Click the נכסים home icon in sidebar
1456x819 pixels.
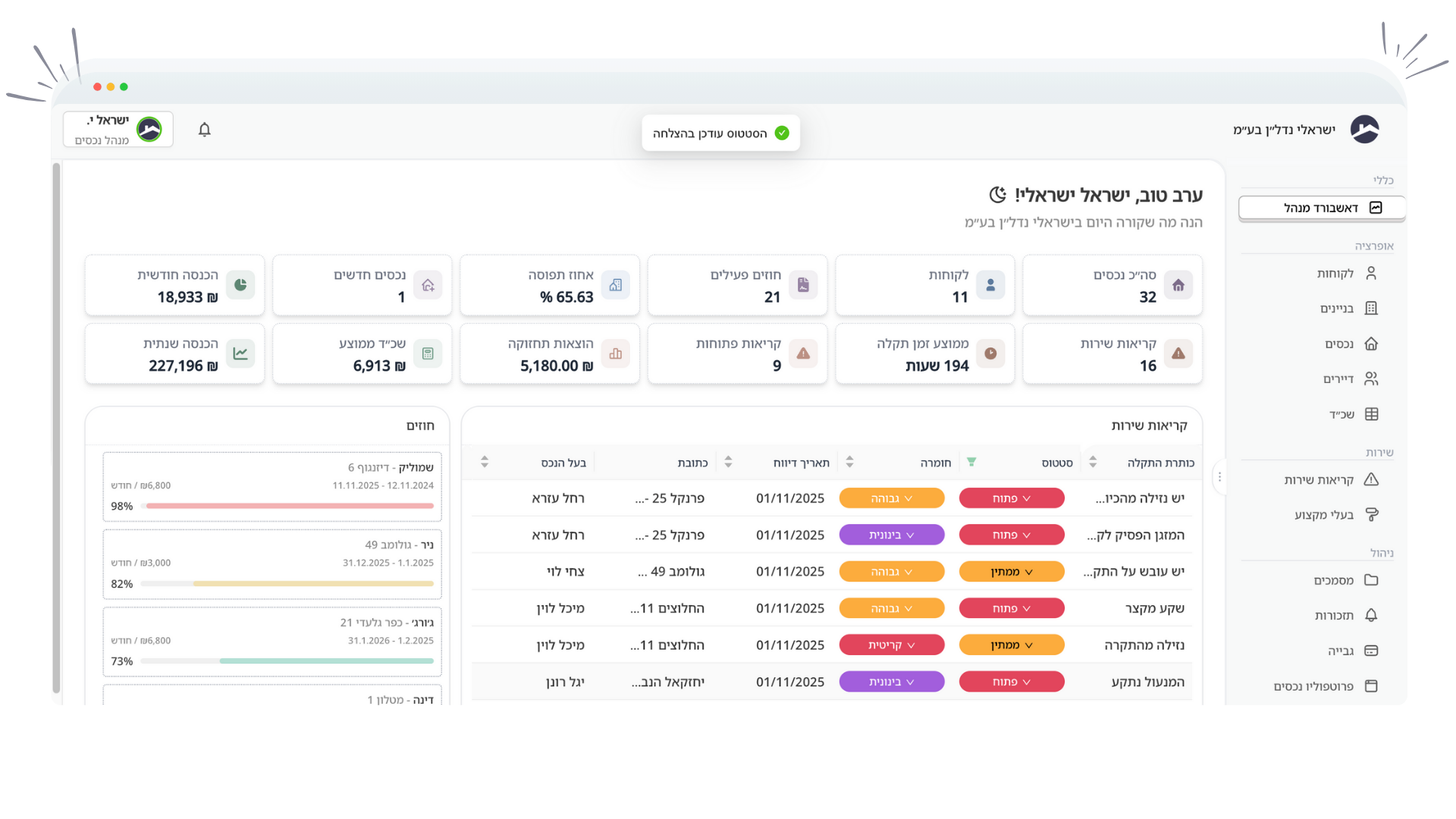click(x=1371, y=344)
